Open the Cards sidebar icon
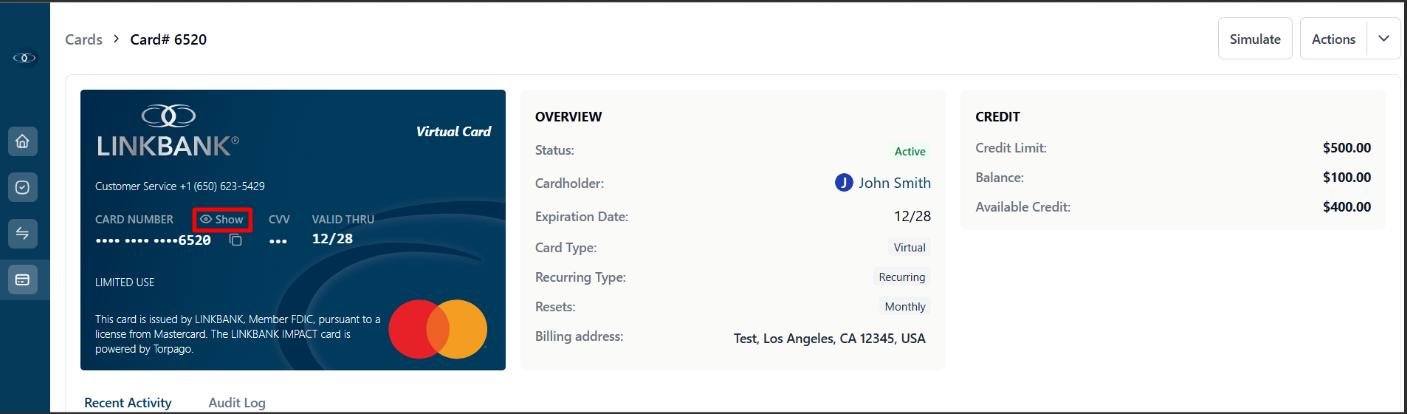This screenshot has height=414, width=1407. pos(23,279)
